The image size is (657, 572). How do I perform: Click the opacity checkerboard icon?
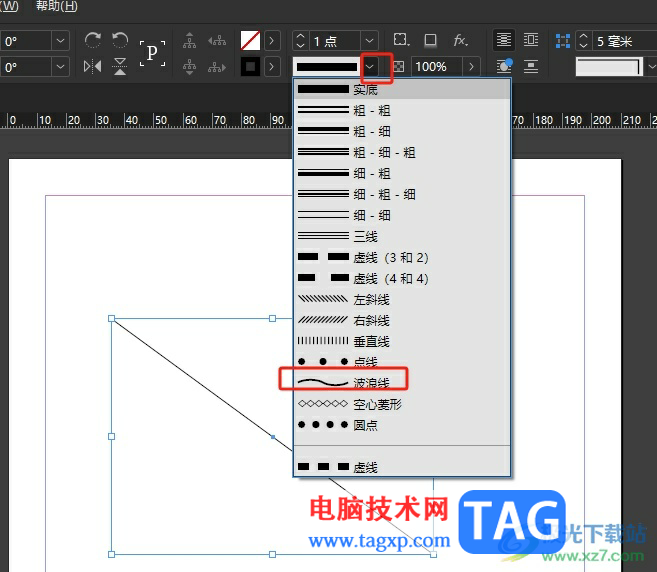tap(399, 67)
